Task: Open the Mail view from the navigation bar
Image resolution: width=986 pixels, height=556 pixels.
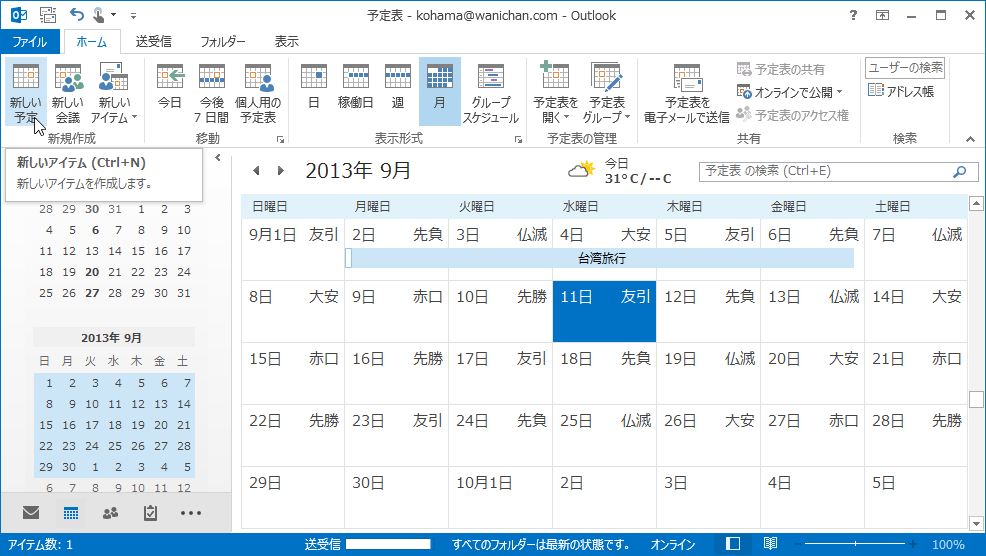Action: 31,513
